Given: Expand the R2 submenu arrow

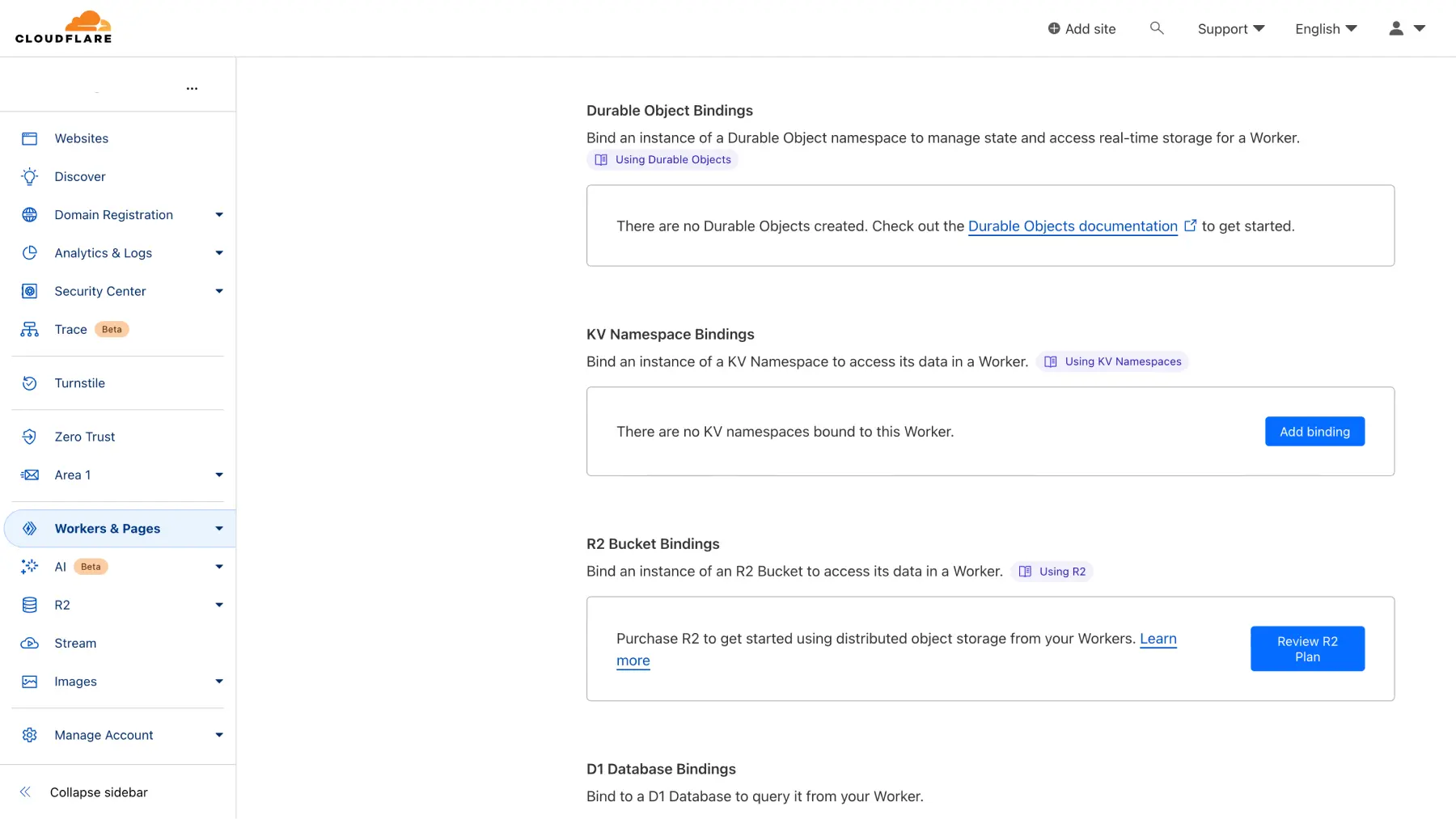Looking at the screenshot, I should click(219, 605).
